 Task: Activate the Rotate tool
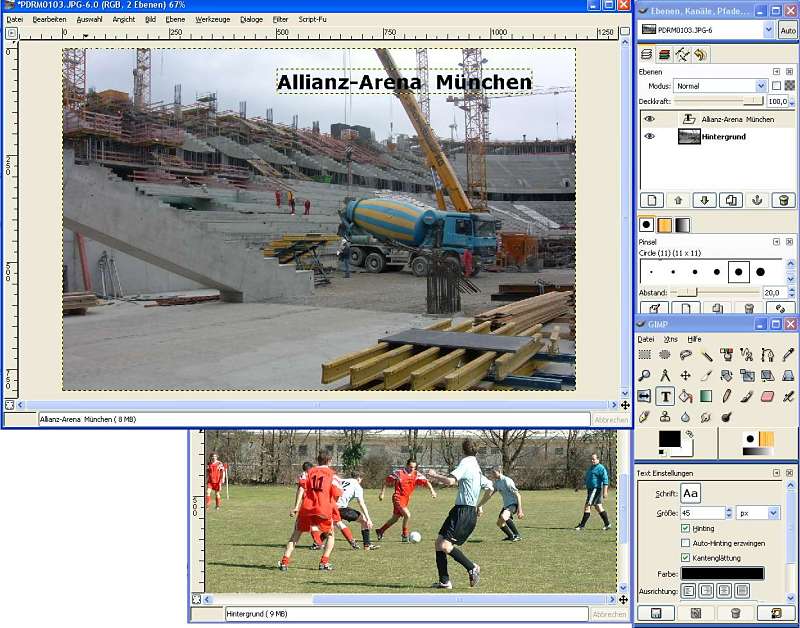coord(727,375)
